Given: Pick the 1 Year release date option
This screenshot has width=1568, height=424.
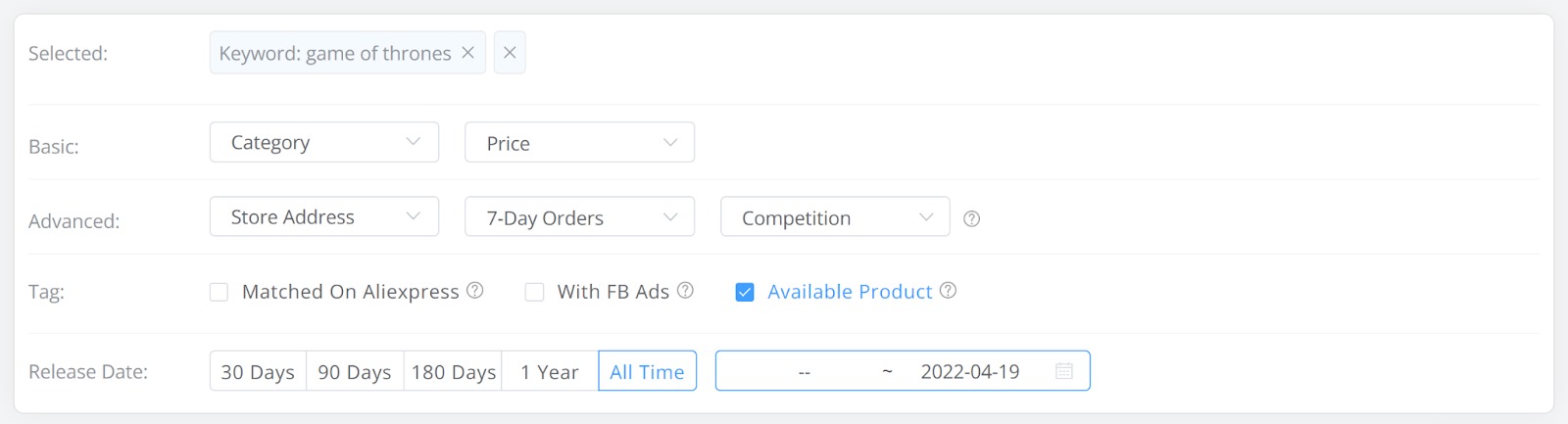Looking at the screenshot, I should [550, 371].
